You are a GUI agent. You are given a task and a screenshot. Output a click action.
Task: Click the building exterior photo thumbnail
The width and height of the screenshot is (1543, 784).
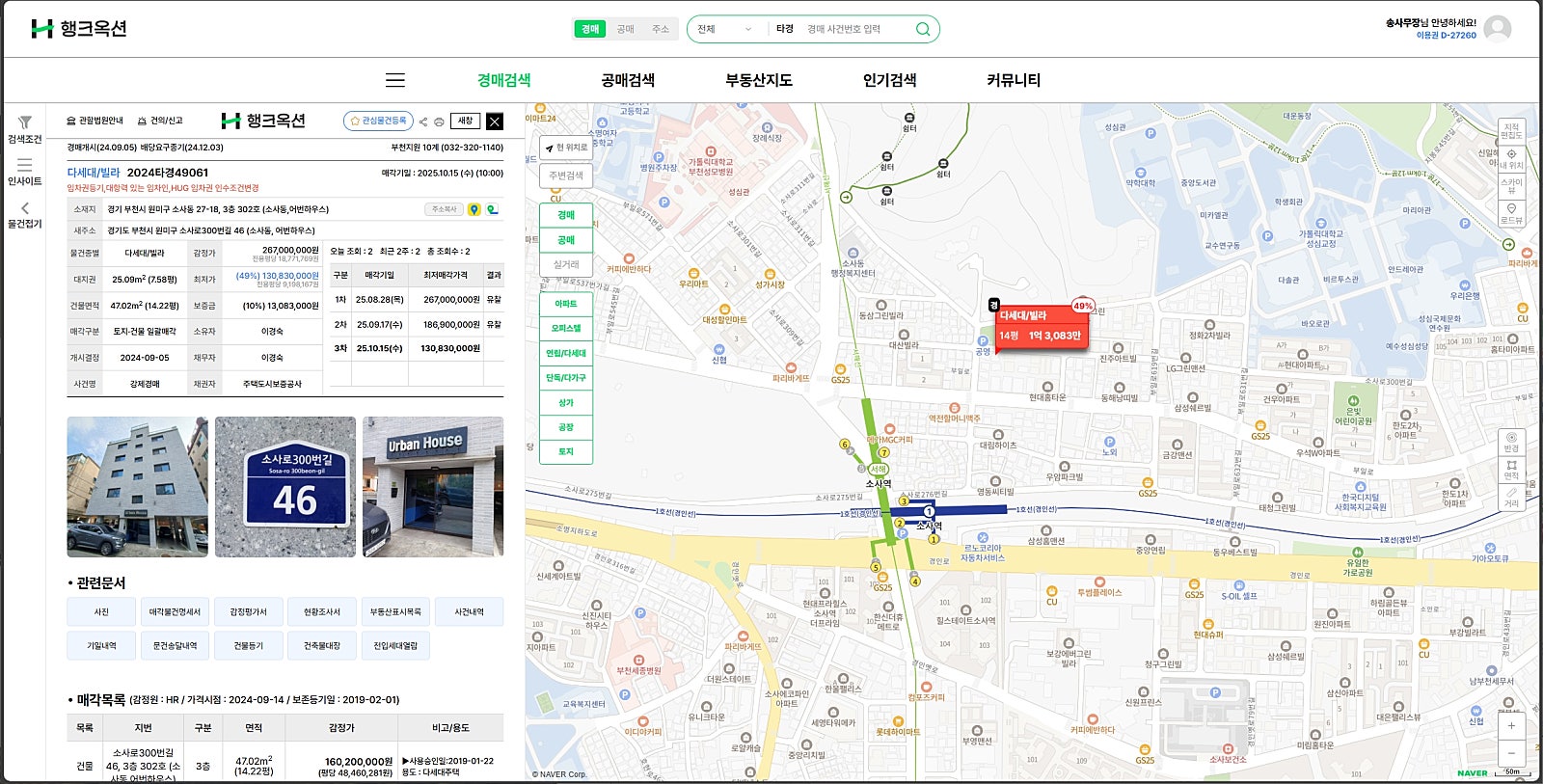[137, 487]
